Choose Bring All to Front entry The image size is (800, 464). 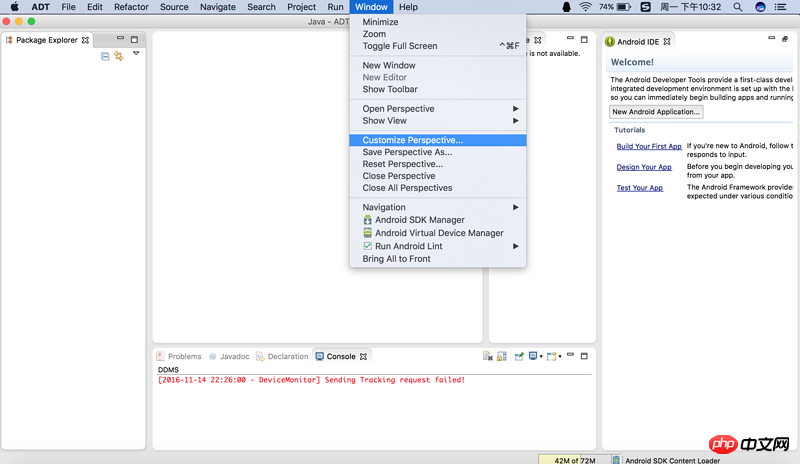(x=438, y=259)
